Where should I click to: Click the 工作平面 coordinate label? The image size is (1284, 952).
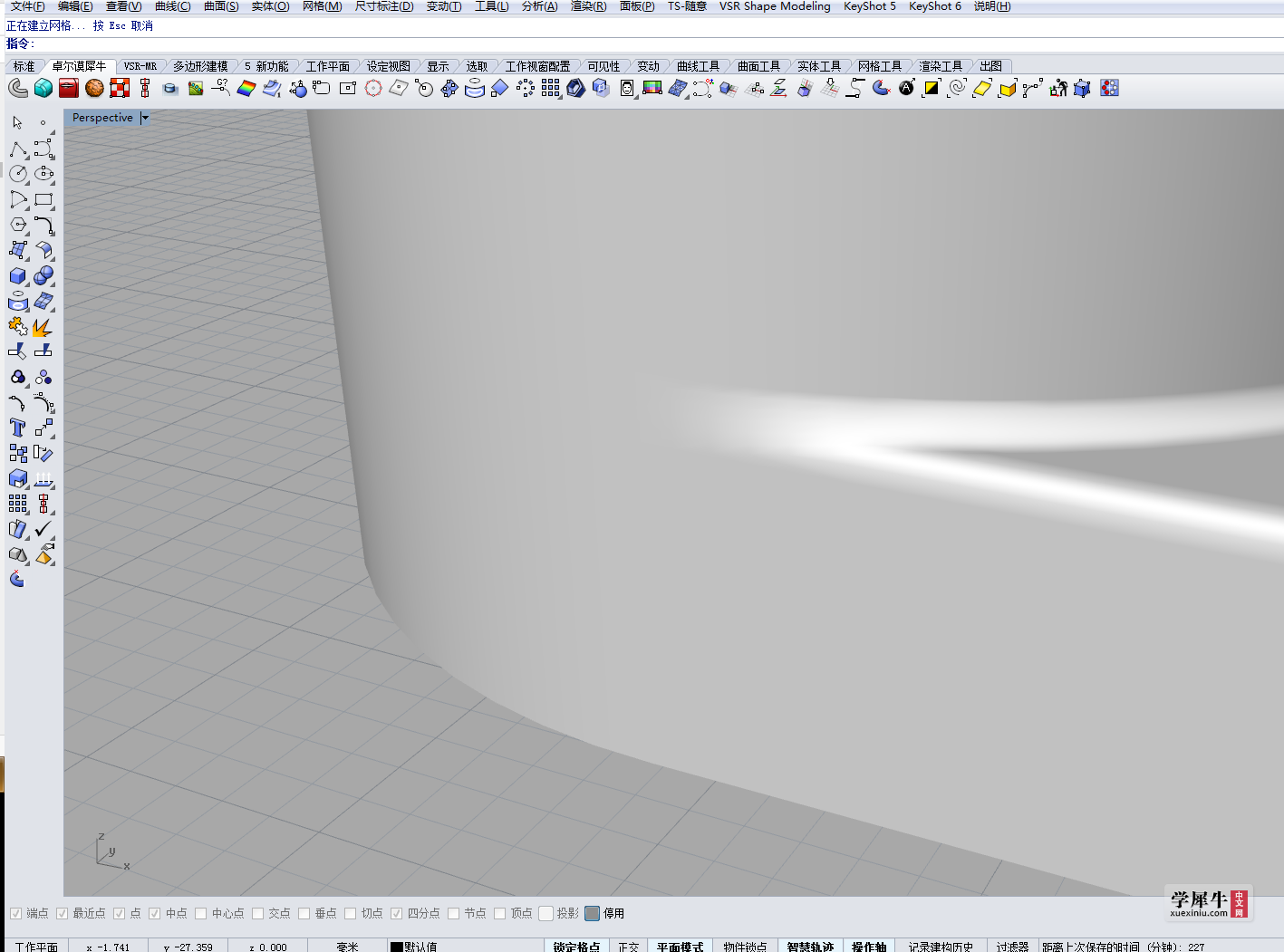(x=36, y=947)
